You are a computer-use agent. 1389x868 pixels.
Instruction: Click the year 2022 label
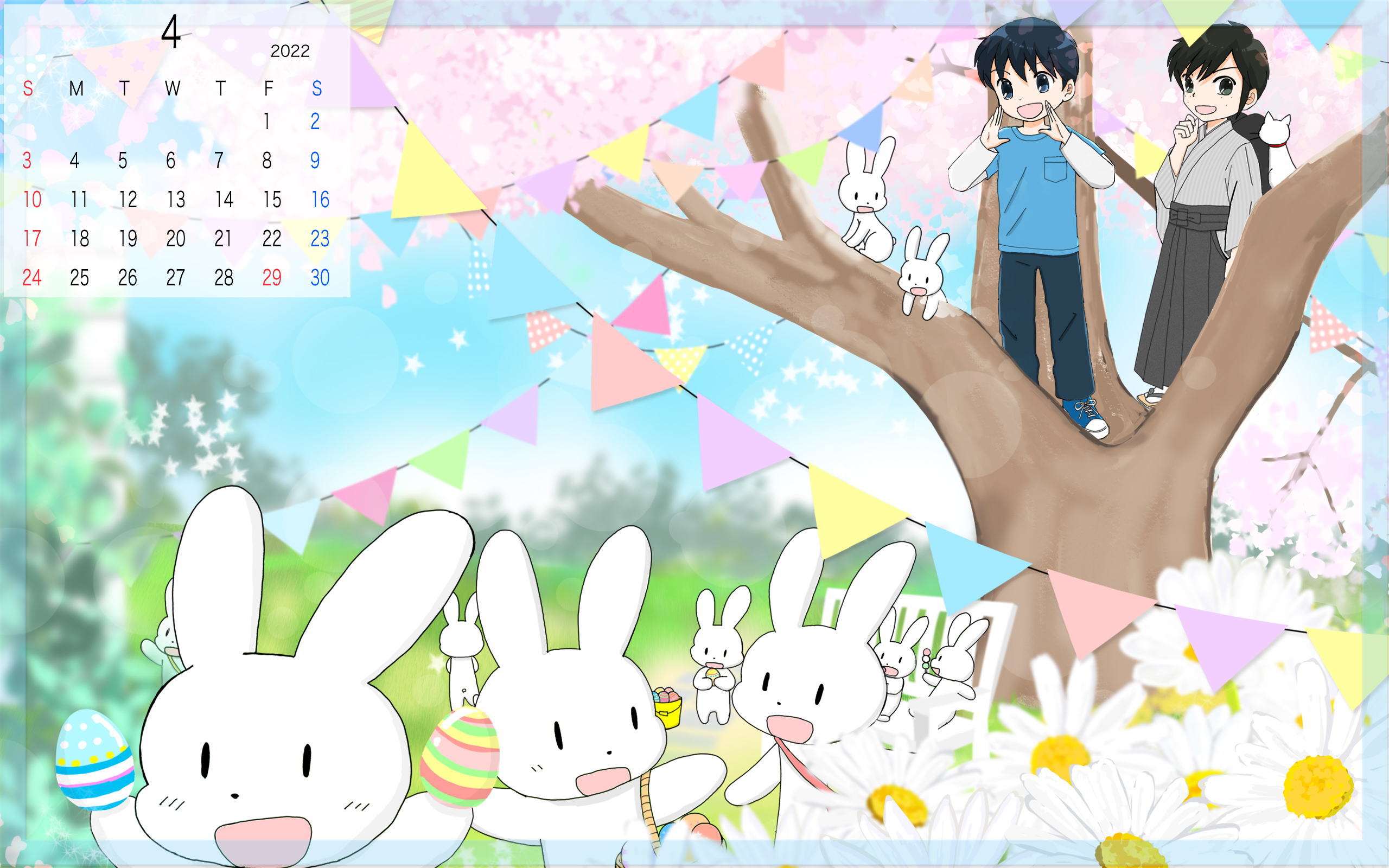point(290,51)
